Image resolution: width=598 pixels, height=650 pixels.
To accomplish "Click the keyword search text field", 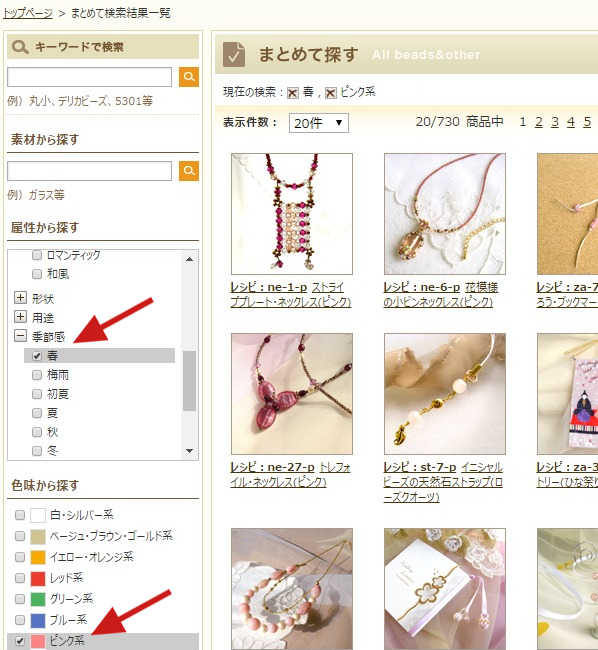I will [x=90, y=77].
